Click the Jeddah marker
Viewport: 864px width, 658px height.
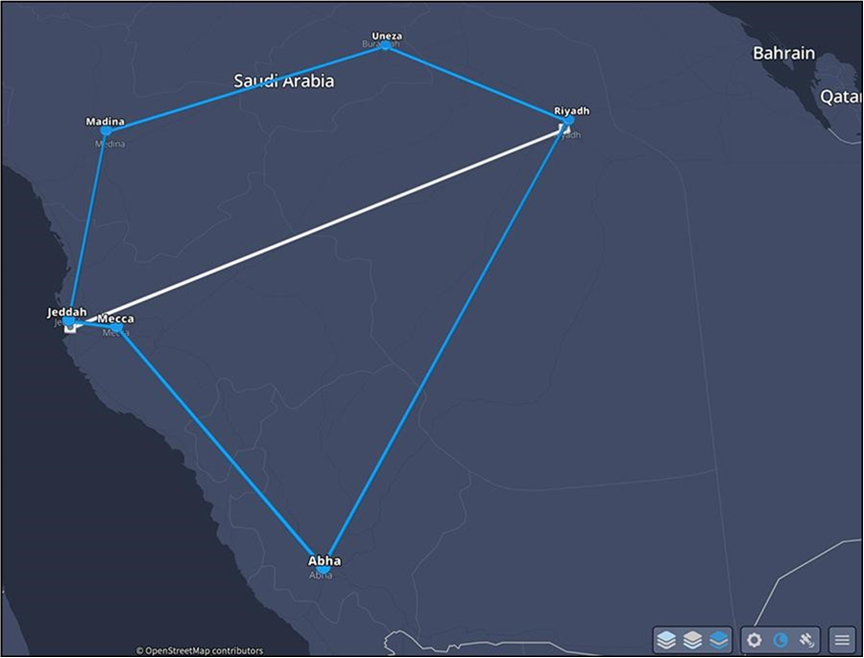click(70, 323)
